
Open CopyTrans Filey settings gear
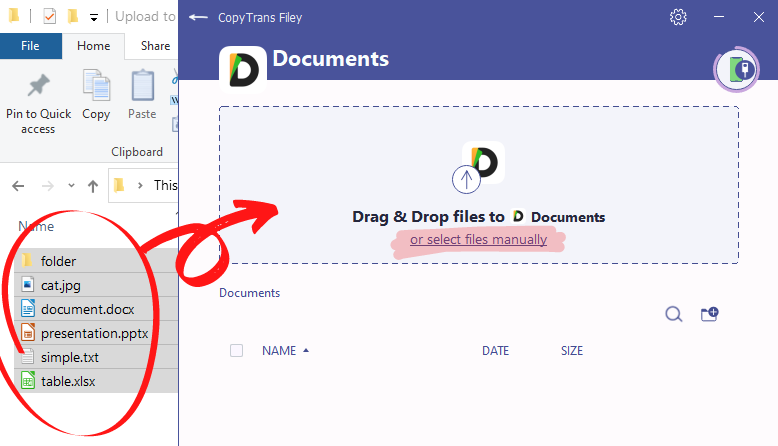678,17
